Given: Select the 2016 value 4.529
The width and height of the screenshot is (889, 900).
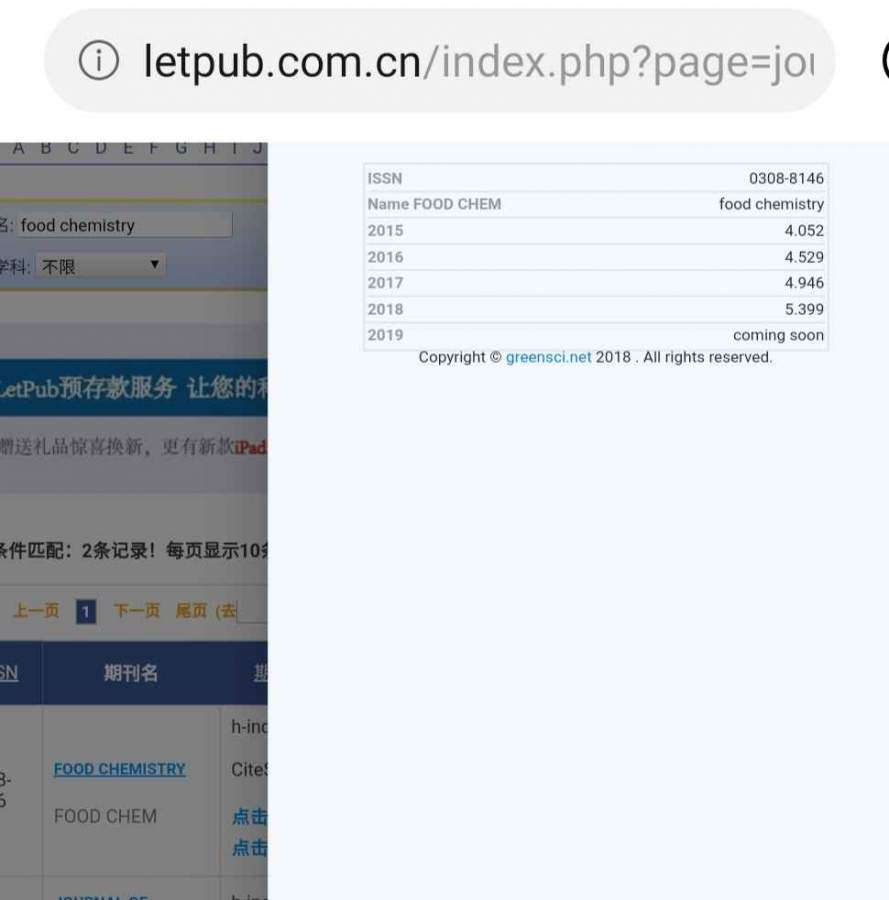Looking at the screenshot, I should pos(804,257).
